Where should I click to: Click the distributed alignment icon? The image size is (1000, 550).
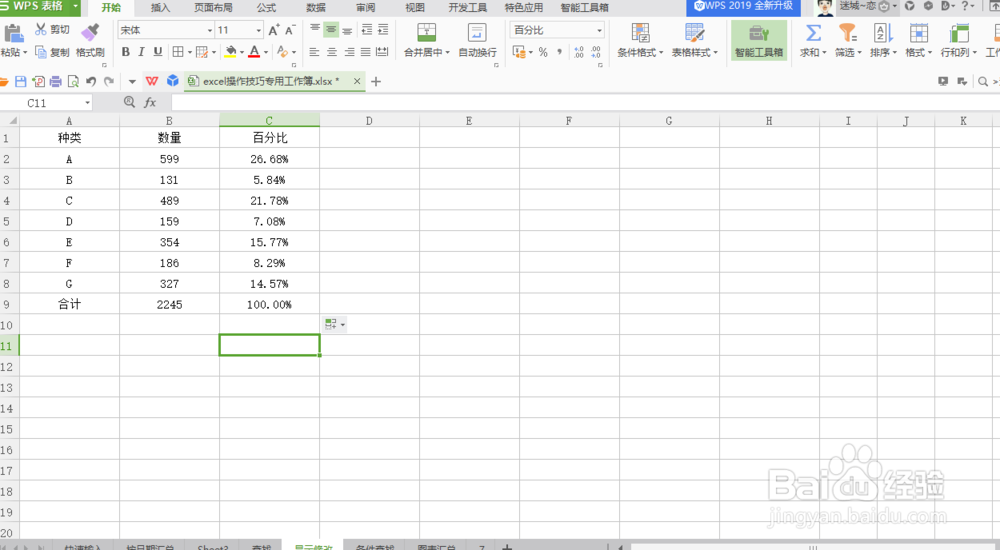point(382,52)
